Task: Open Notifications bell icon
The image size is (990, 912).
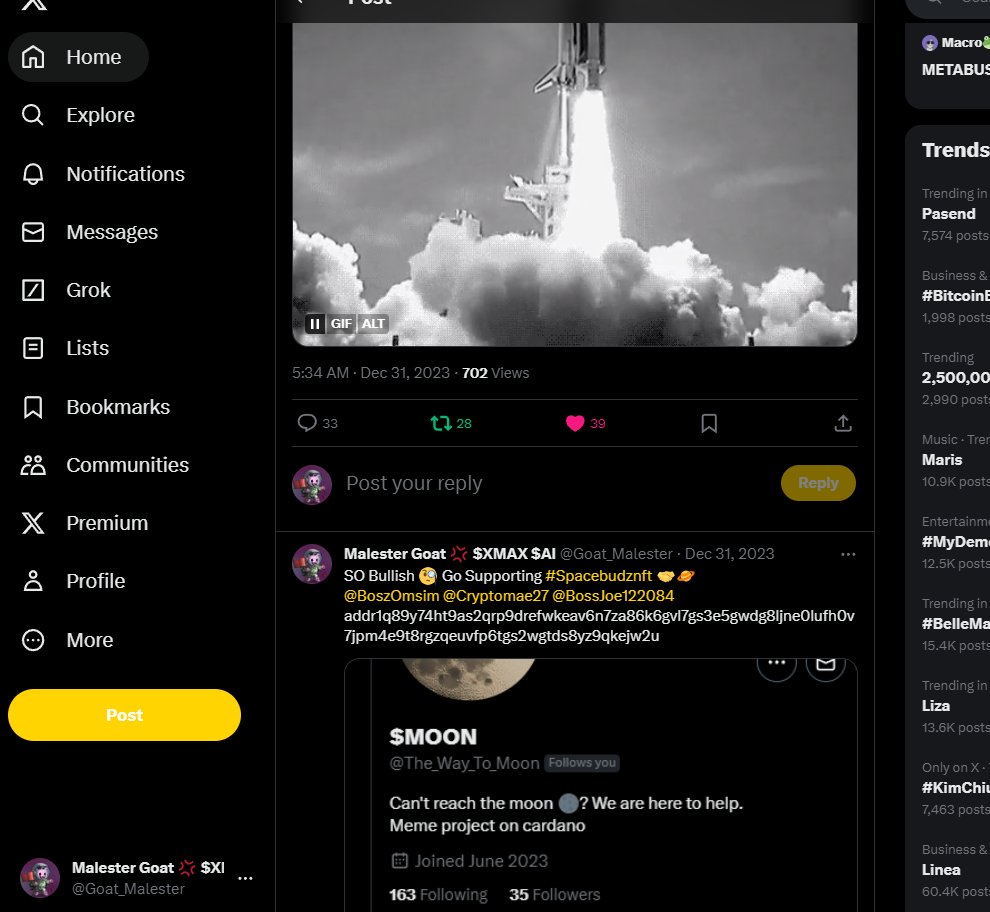Action: pyautogui.click(x=33, y=174)
